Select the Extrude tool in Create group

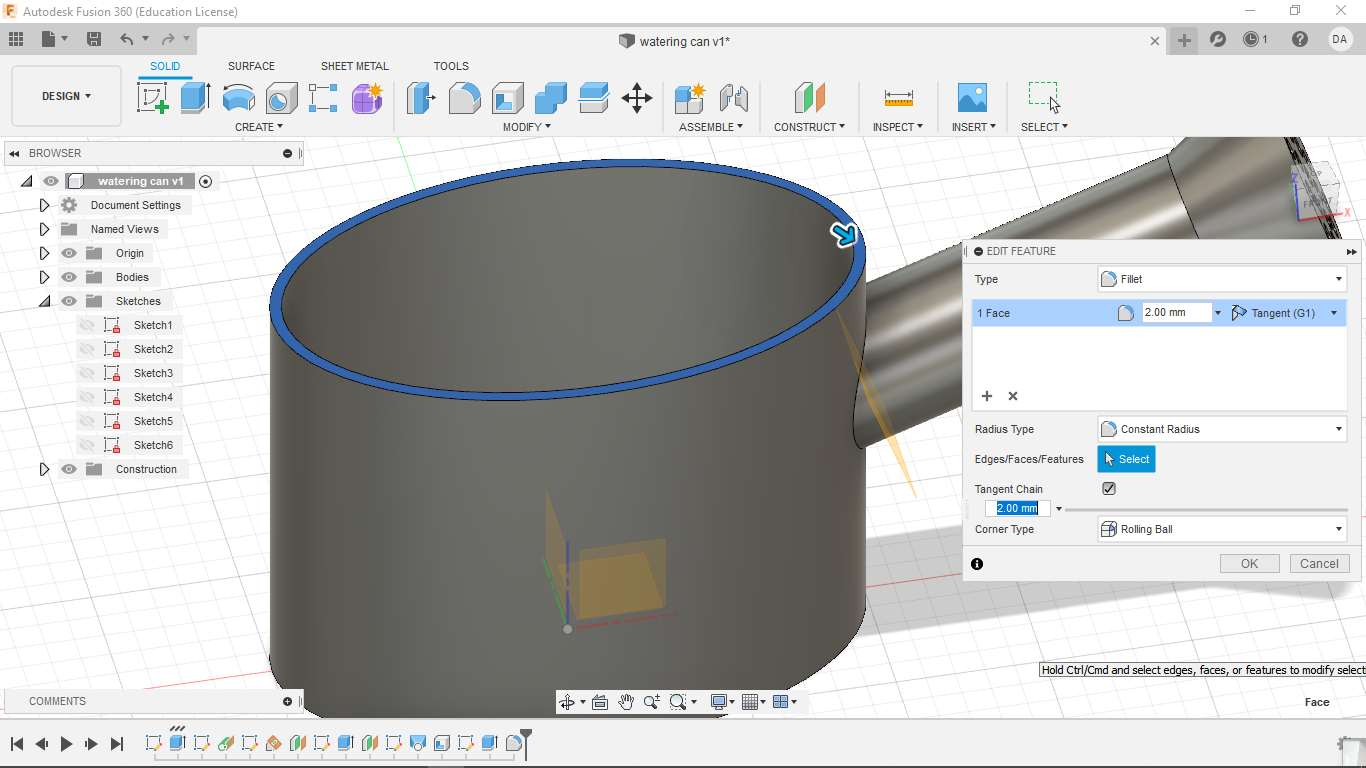tap(195, 98)
